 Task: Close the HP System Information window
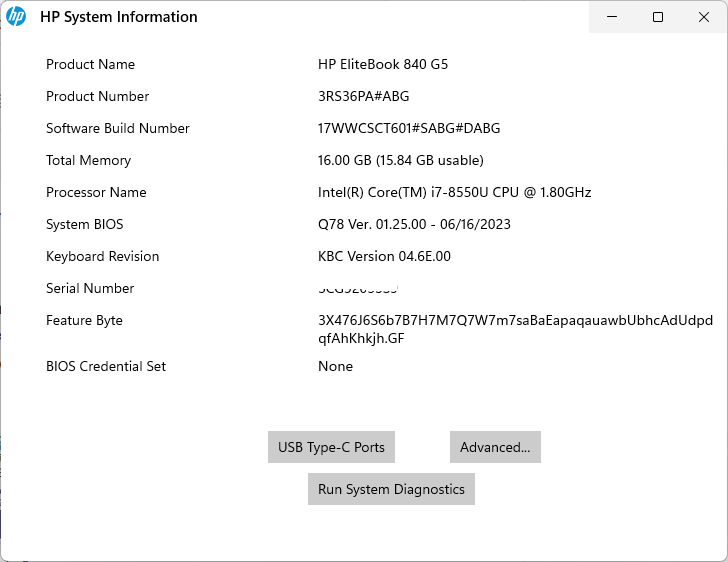coord(704,17)
